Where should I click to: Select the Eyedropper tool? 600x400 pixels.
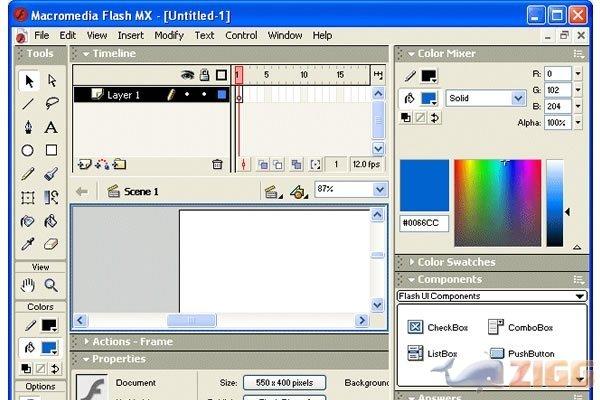pos(28,244)
